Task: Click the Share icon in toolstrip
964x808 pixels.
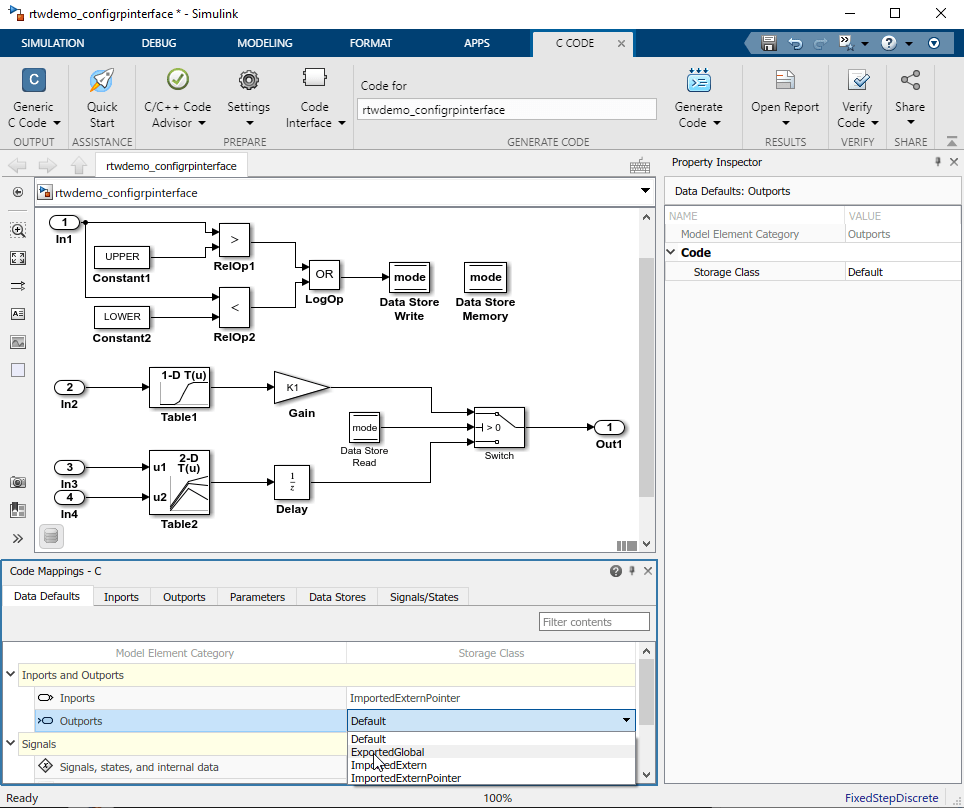Action: pos(910,82)
